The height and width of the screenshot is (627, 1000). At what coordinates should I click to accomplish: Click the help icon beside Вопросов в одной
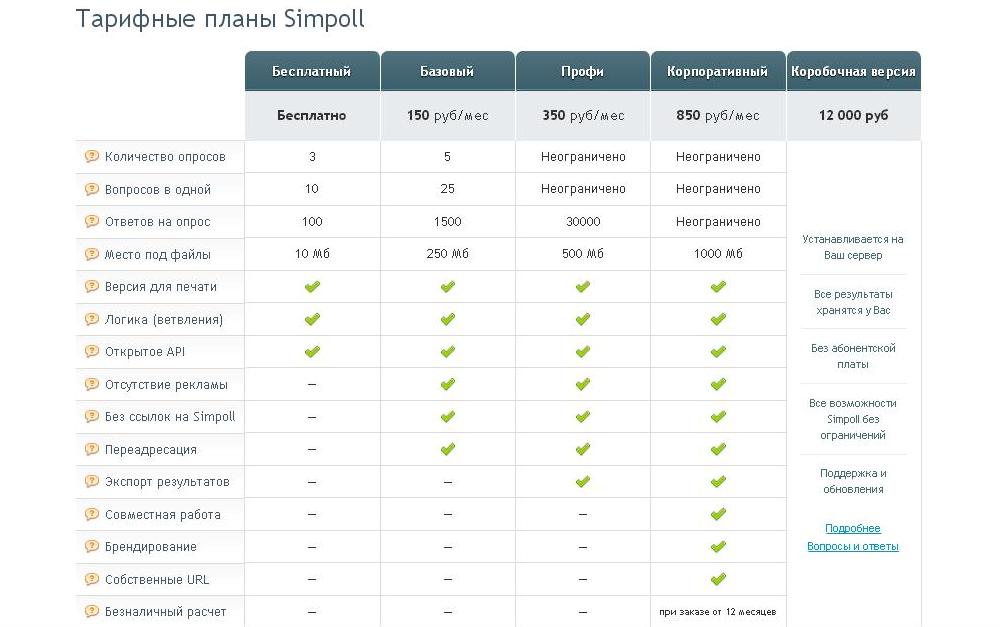coord(92,189)
